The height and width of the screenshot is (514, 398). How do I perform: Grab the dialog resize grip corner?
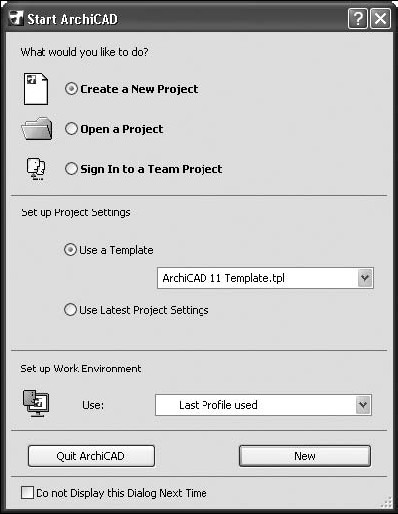click(386, 502)
